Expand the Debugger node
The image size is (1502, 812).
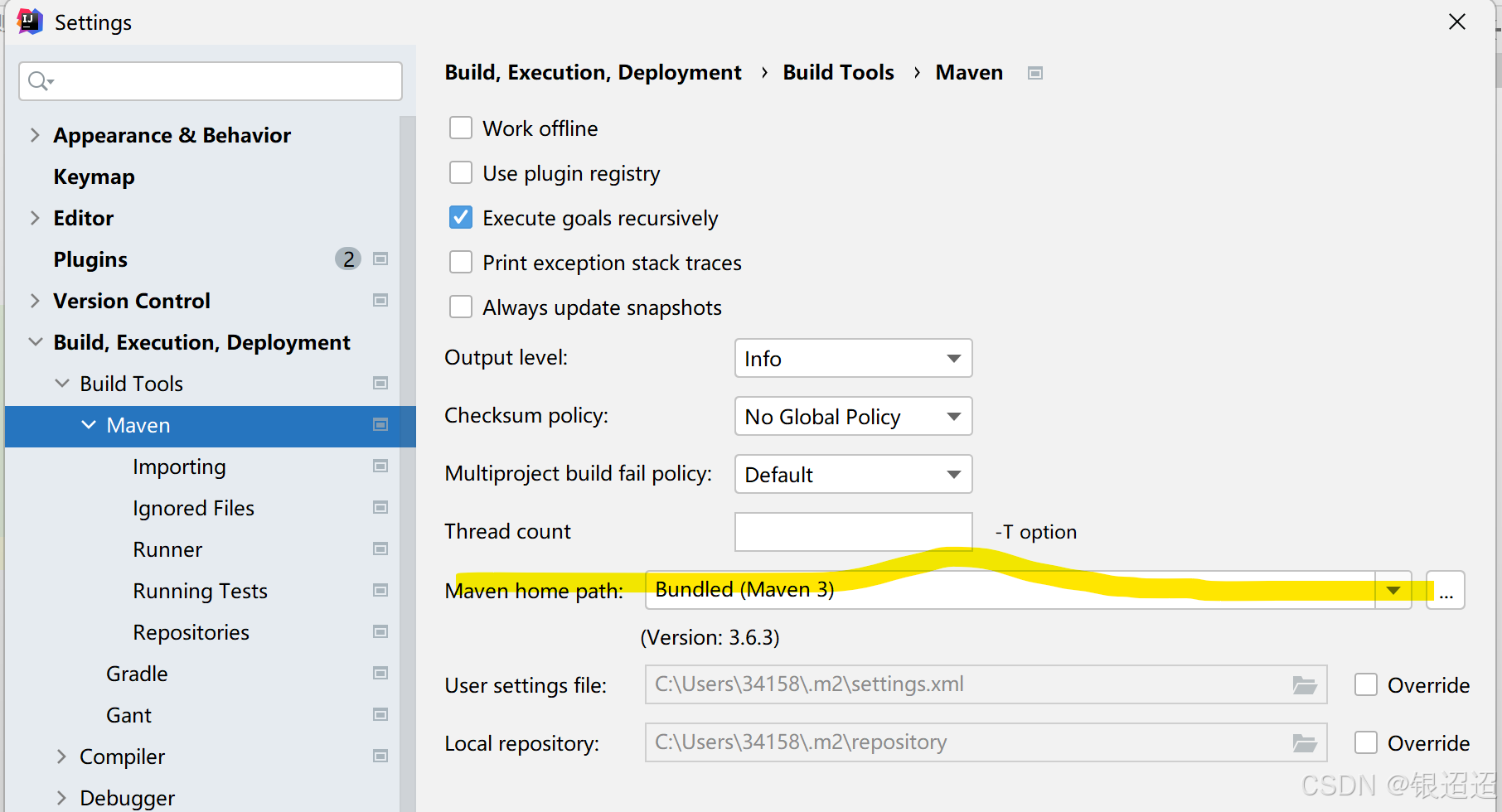click(61, 798)
